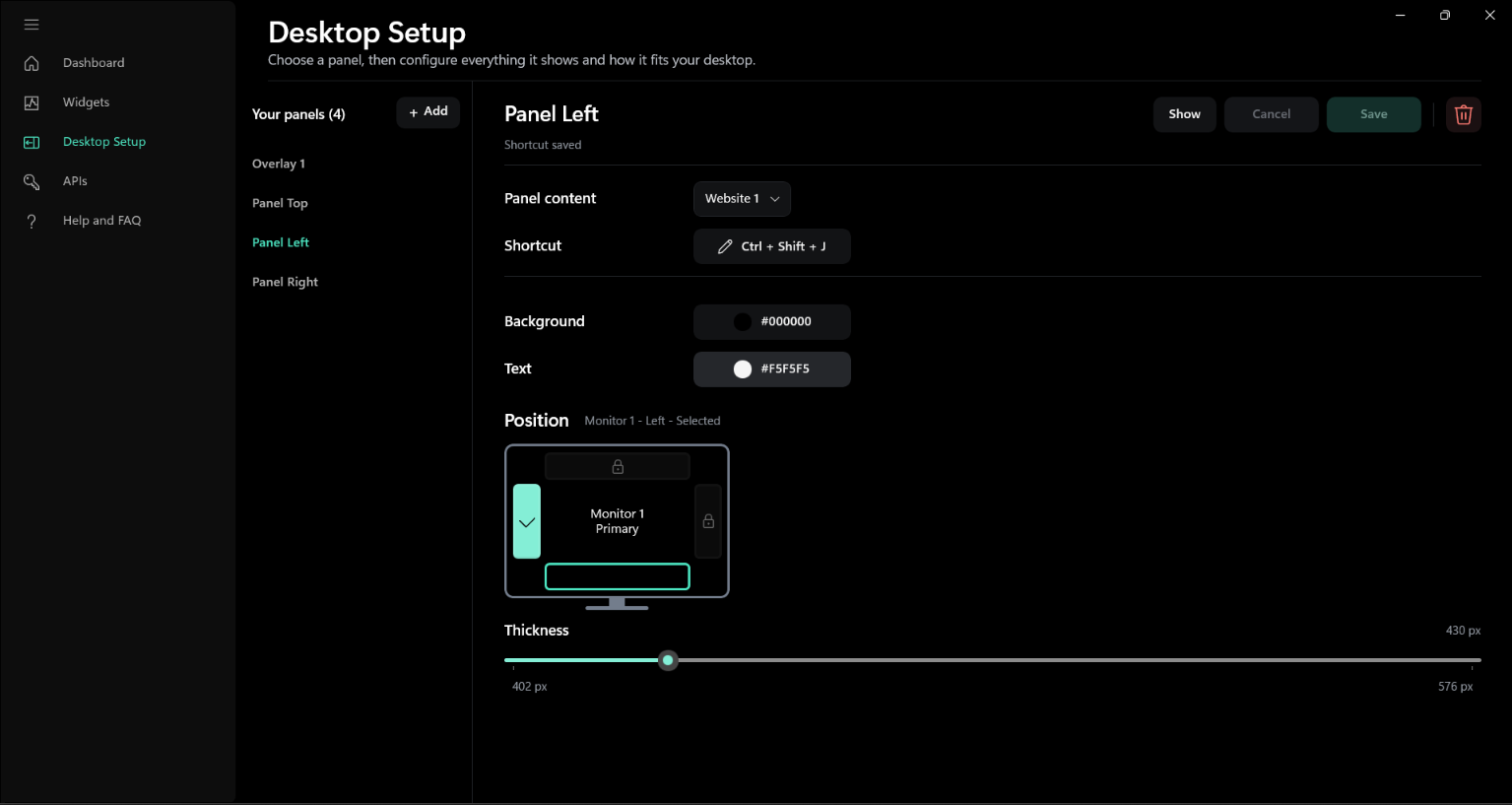Viewport: 1512px width, 805px height.
Task: Click the Help and FAQ question-mark icon
Action: pyautogui.click(x=32, y=221)
